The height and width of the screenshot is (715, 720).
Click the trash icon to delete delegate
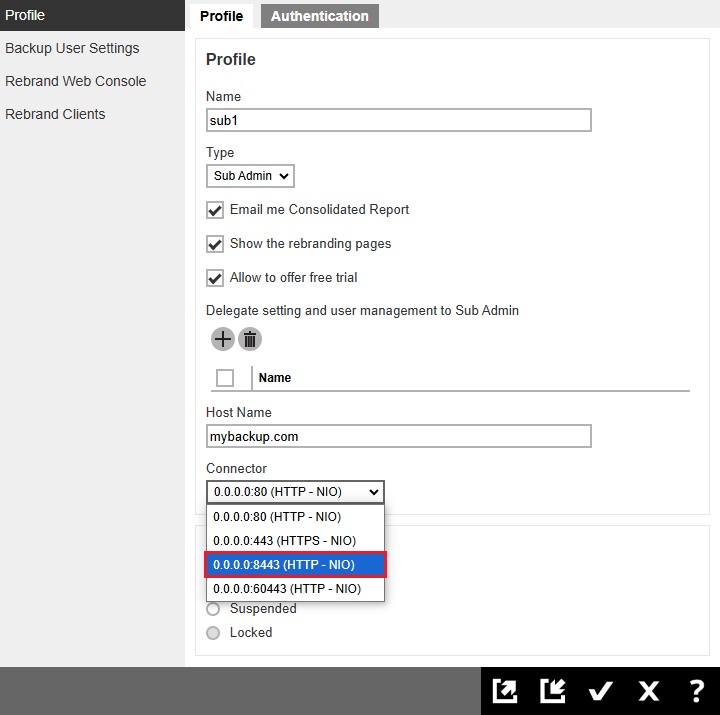coord(250,339)
